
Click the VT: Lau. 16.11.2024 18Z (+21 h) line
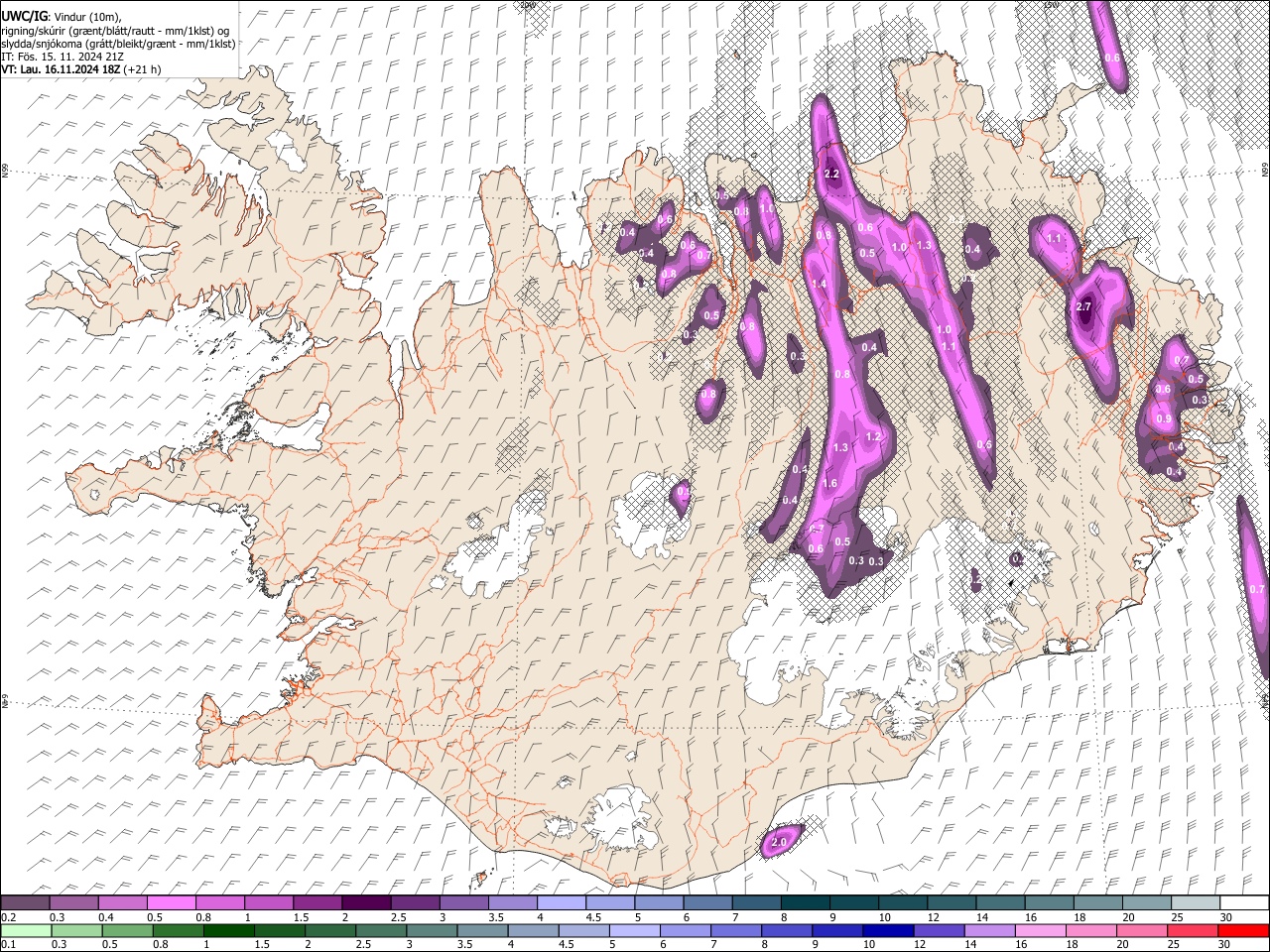click(x=80, y=69)
